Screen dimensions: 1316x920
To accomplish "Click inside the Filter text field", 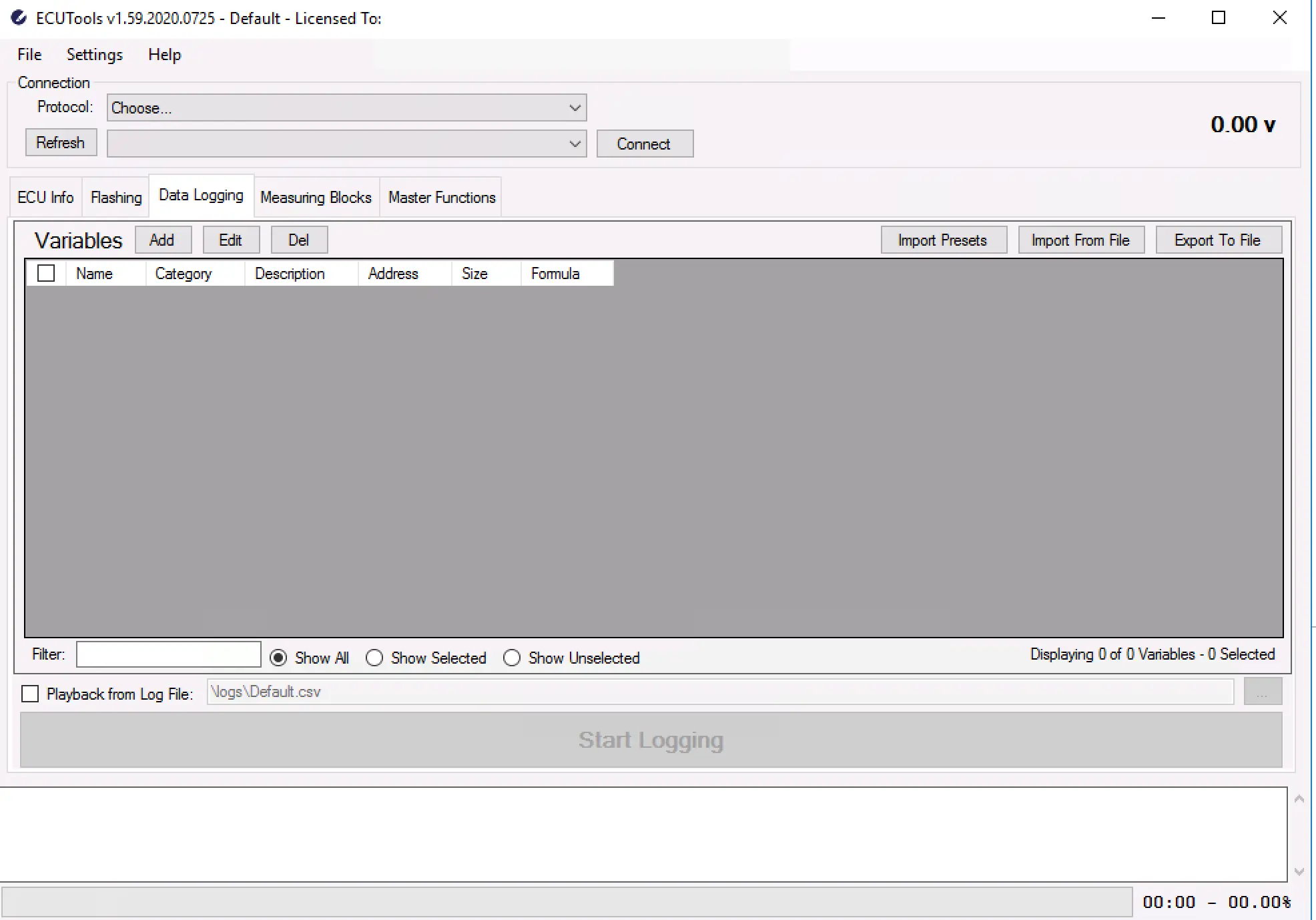I will coord(168,654).
